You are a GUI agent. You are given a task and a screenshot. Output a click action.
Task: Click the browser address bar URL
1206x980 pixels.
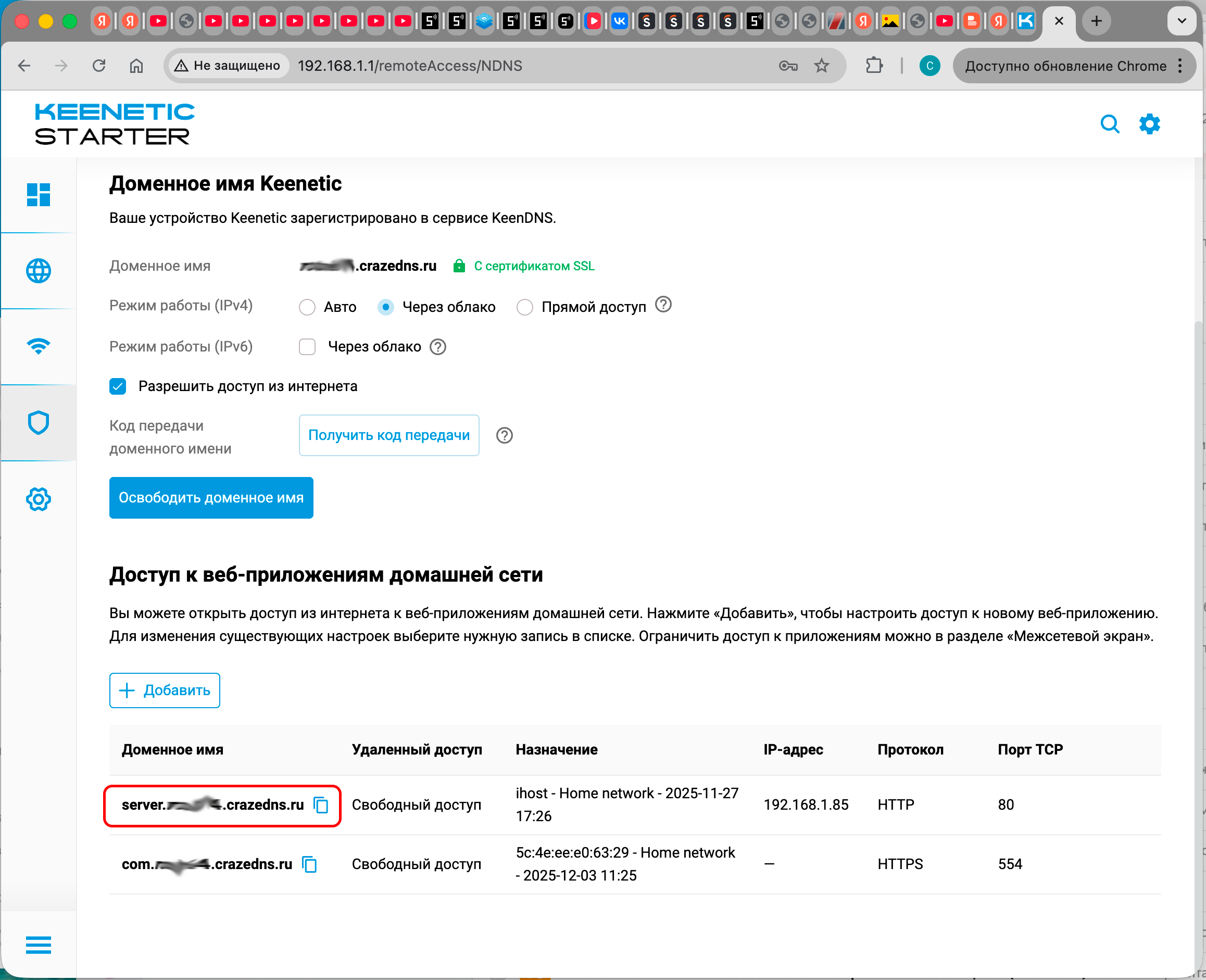[x=409, y=66]
